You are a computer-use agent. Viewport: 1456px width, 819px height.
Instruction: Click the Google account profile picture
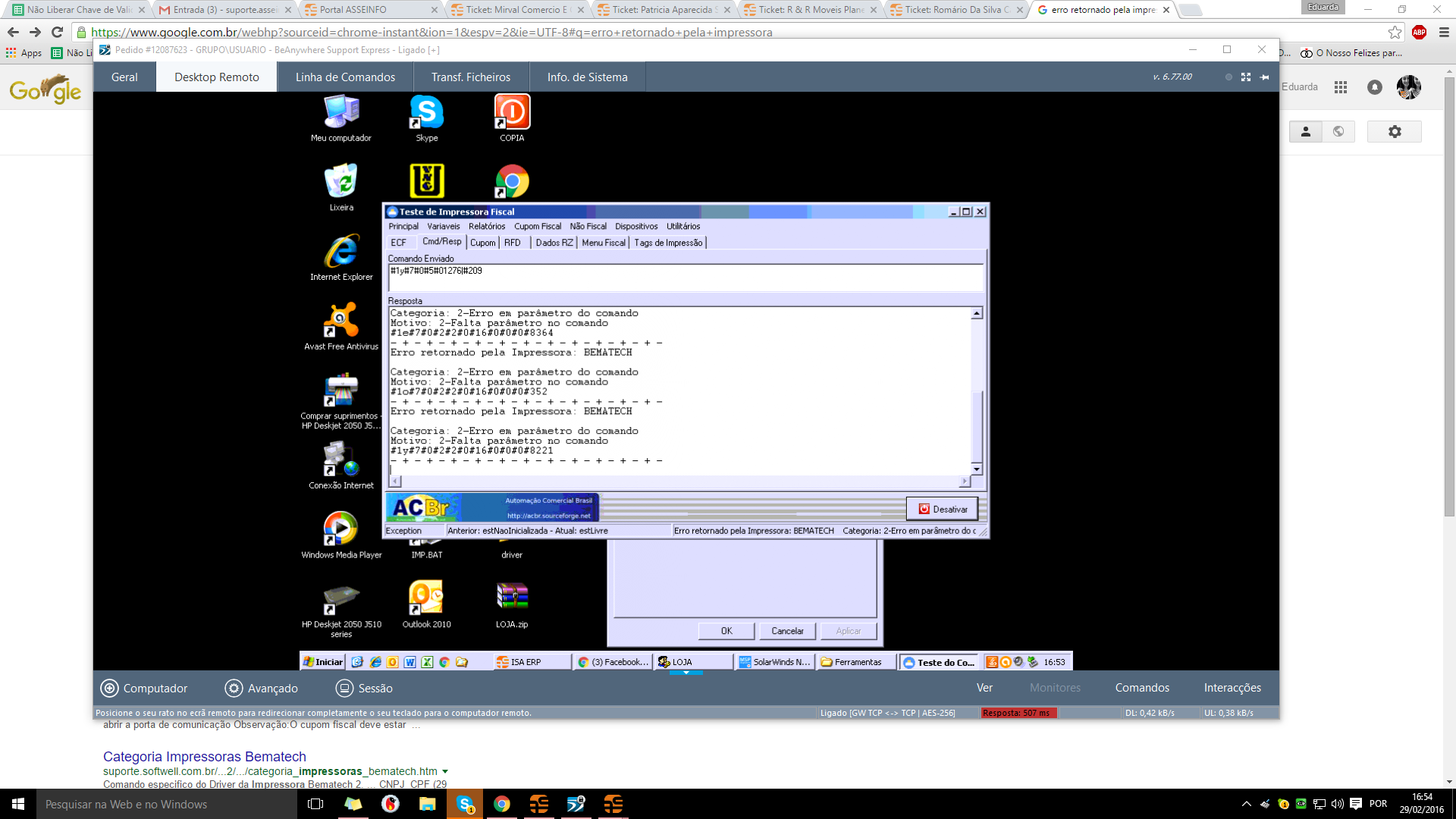1409,87
